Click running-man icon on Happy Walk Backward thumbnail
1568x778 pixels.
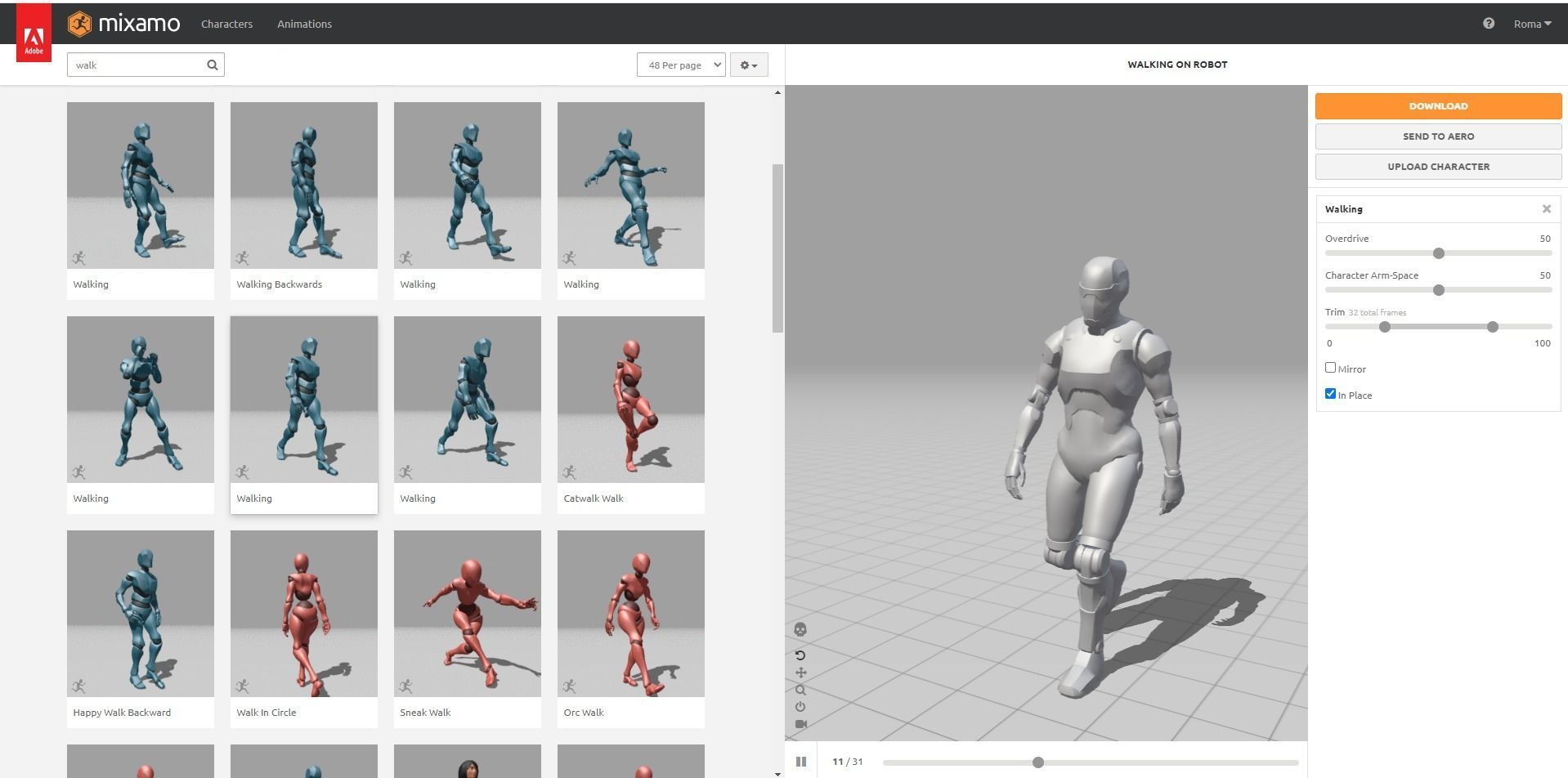(78, 686)
